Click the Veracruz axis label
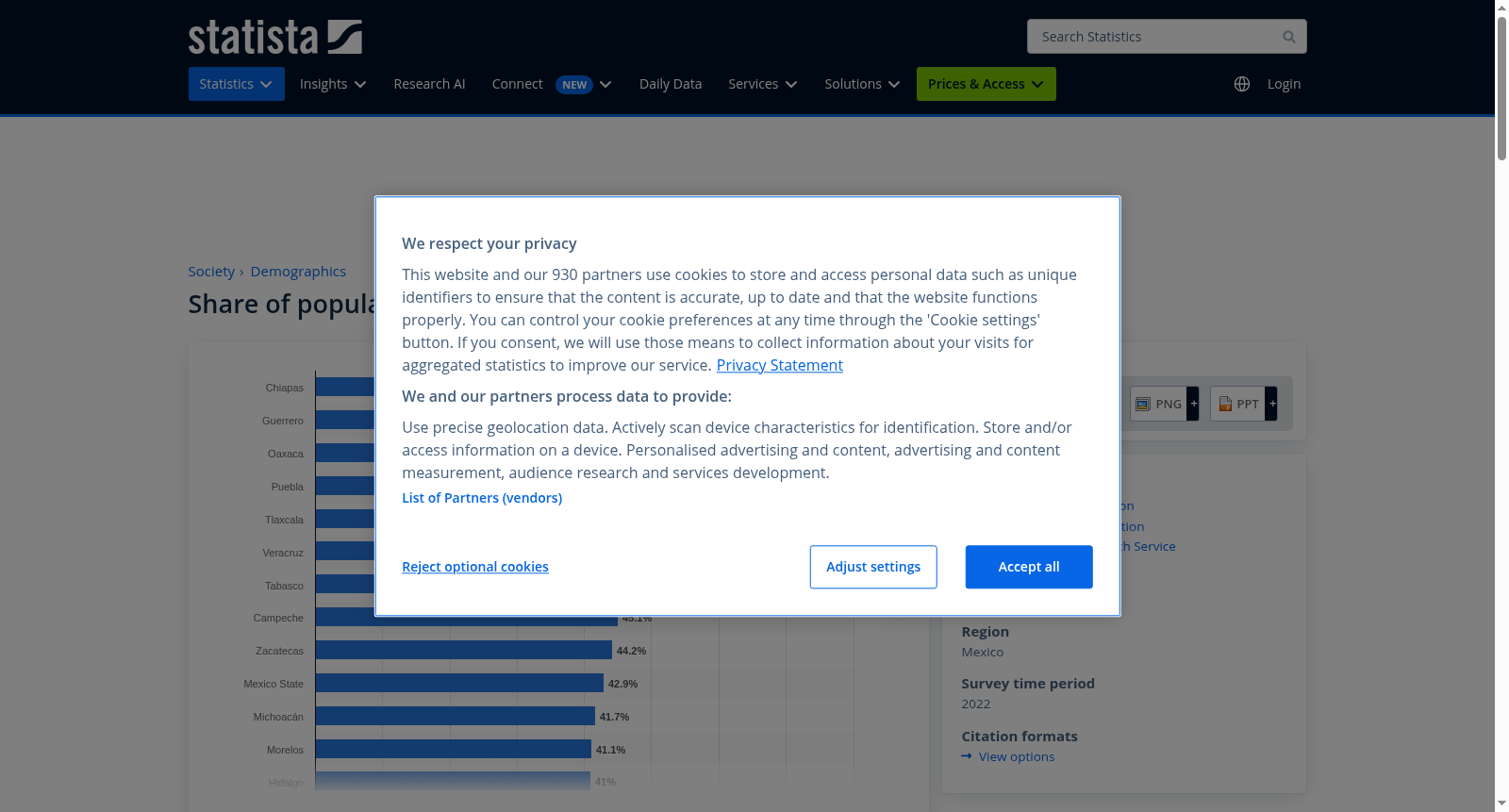 (x=283, y=553)
